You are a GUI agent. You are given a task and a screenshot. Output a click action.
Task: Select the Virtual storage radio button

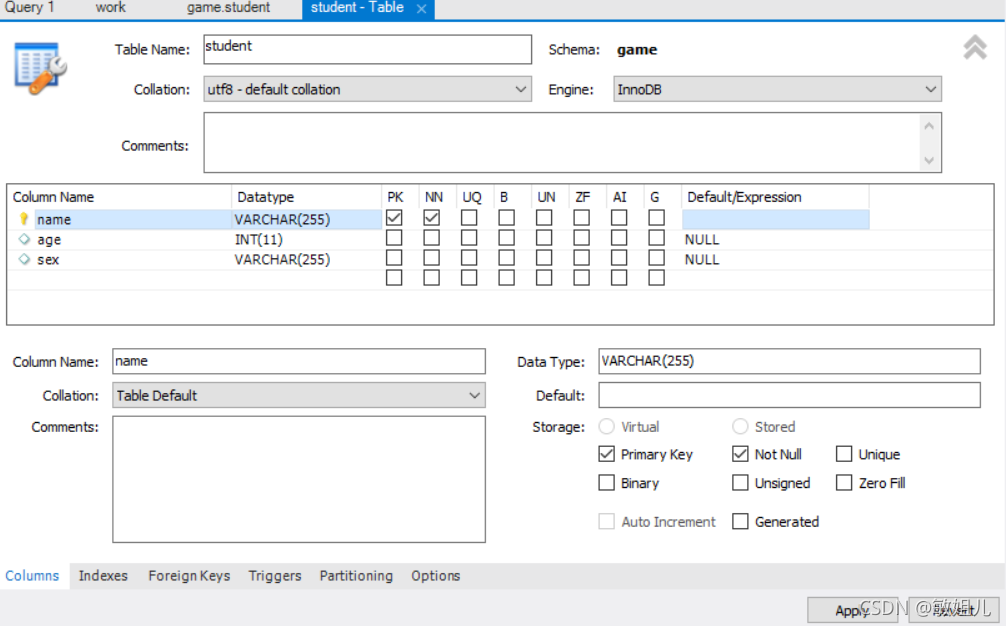tap(606, 427)
